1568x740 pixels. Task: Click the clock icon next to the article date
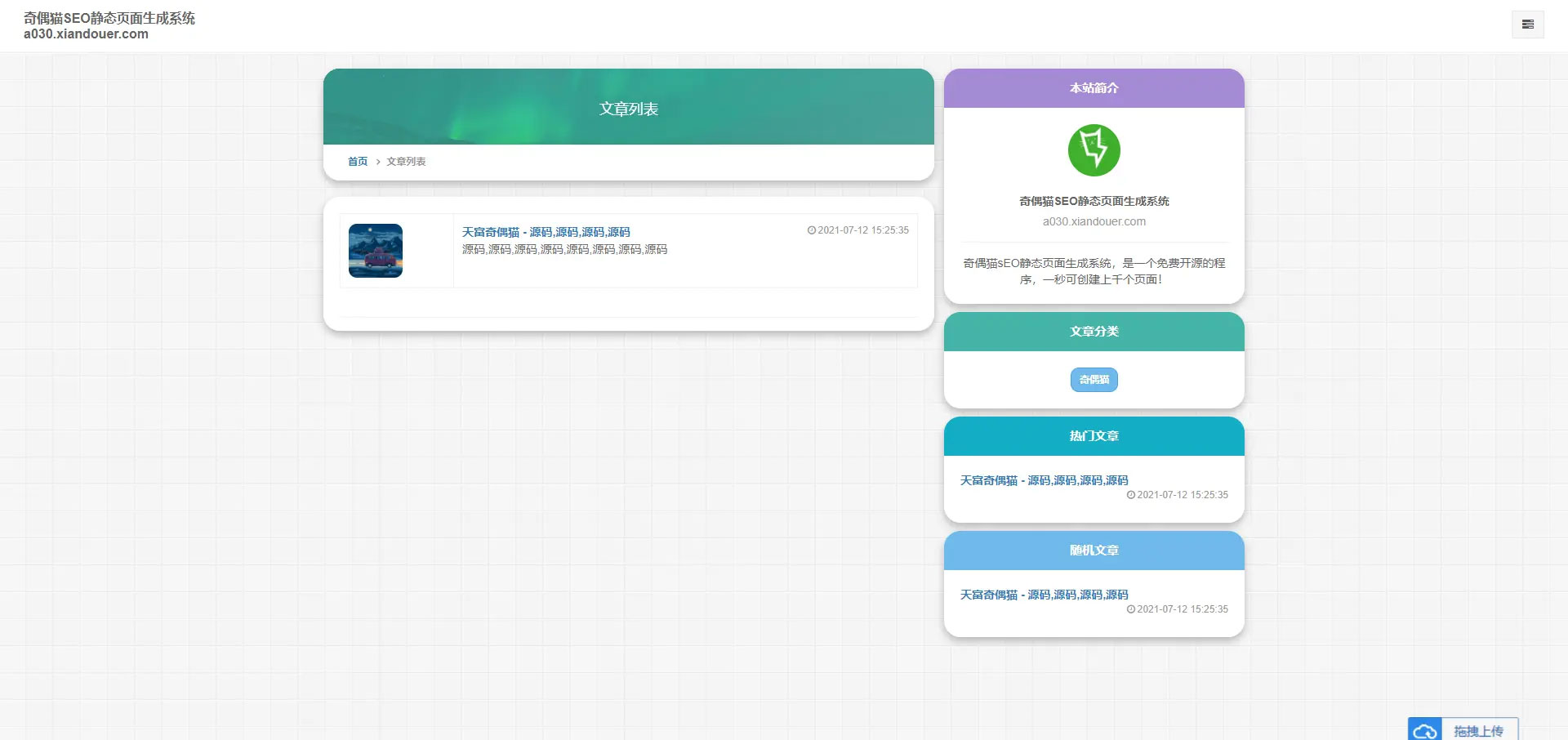pyautogui.click(x=811, y=230)
